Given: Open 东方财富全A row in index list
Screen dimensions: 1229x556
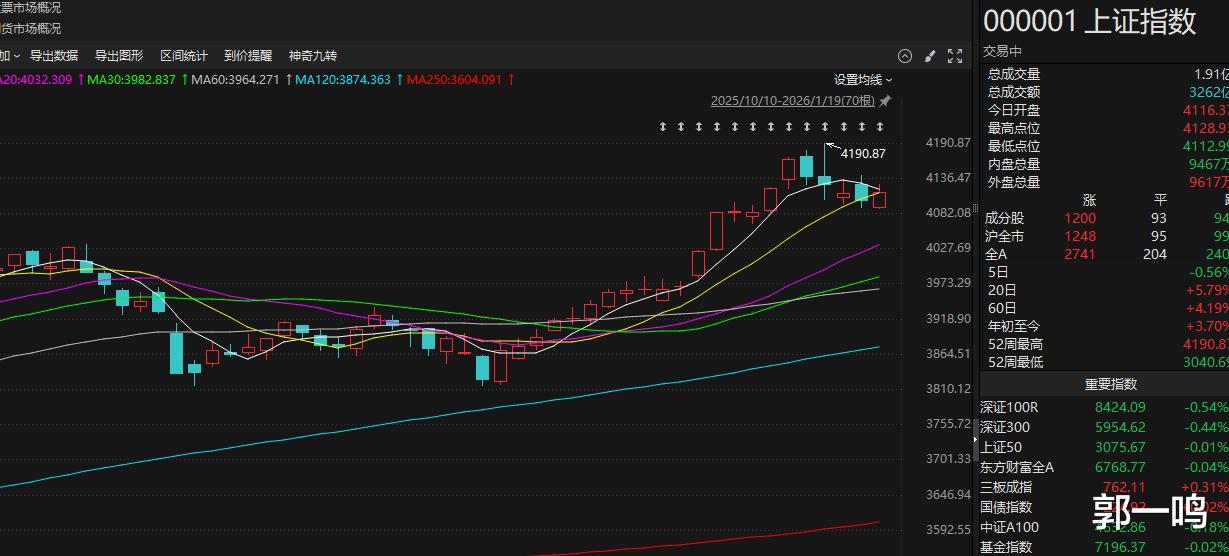Looking at the screenshot, I should (x=1104, y=467).
